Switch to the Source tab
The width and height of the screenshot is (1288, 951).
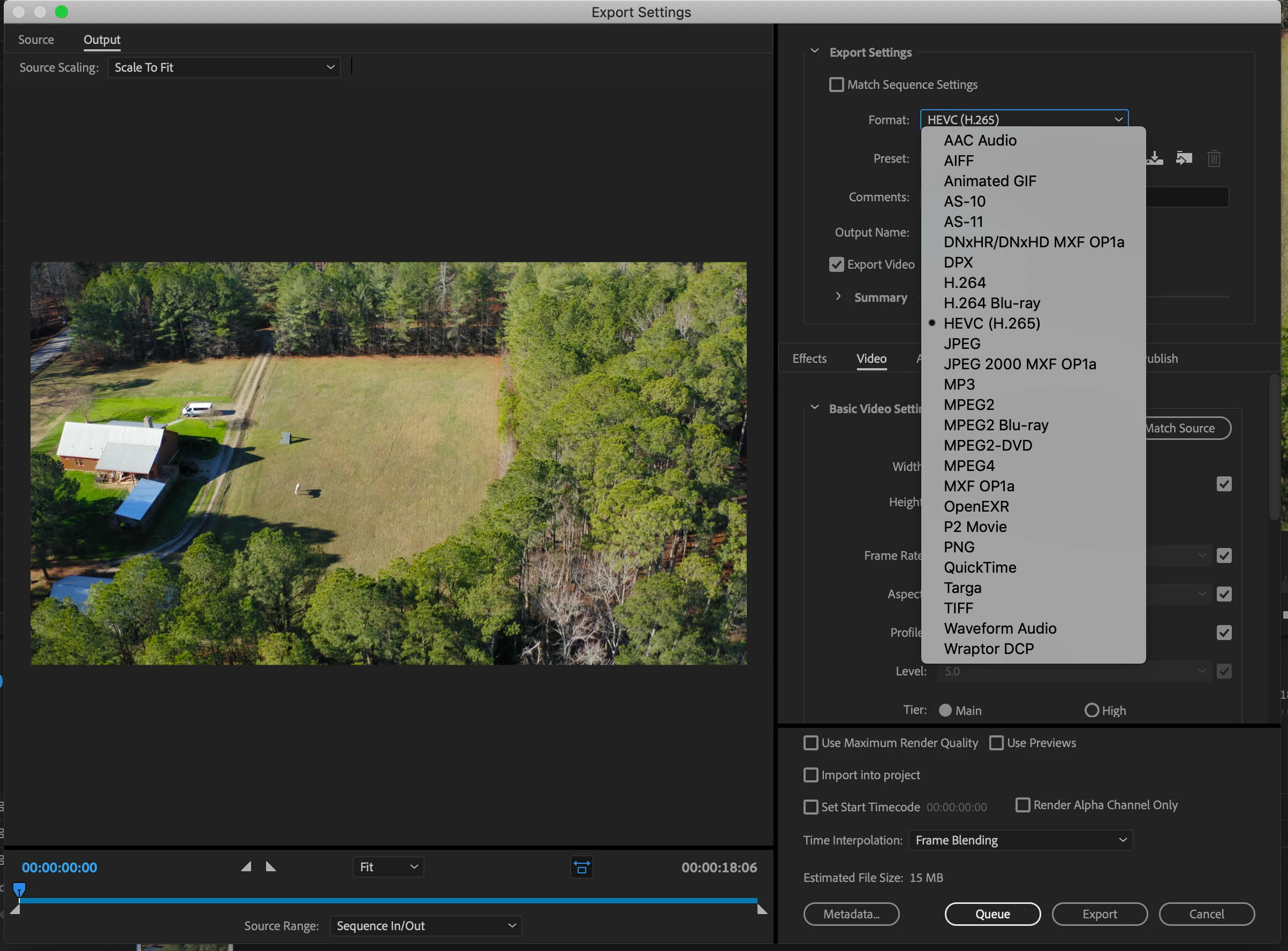coord(36,40)
